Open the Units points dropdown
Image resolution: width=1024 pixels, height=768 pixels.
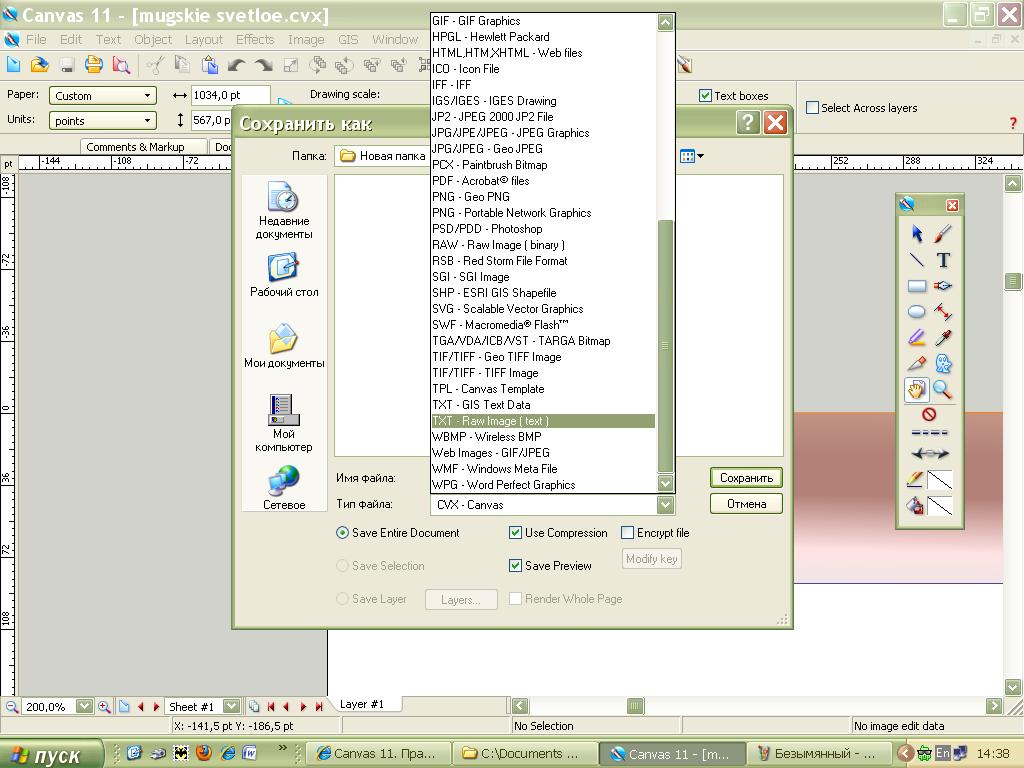tap(103, 121)
